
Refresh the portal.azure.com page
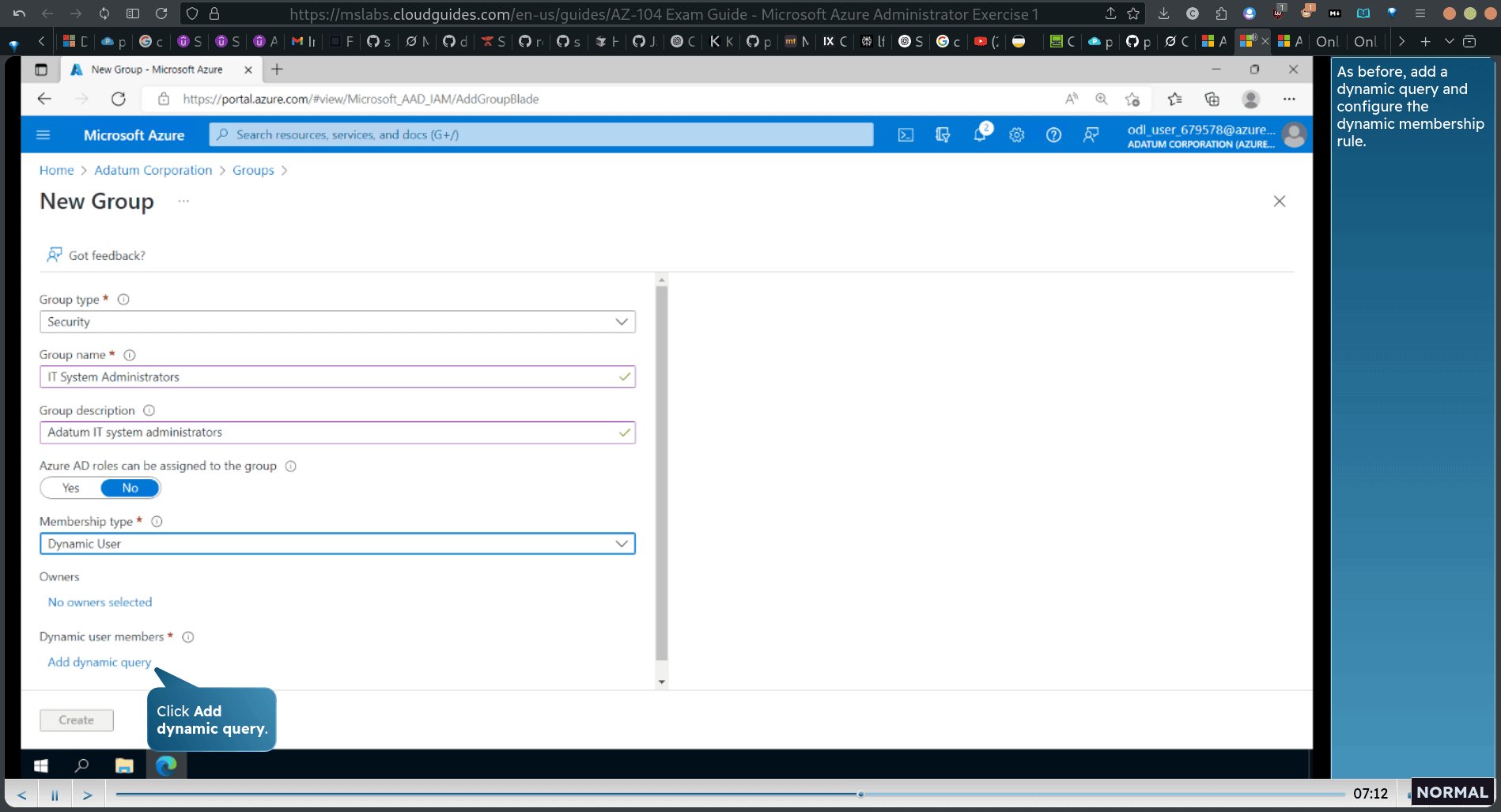119,99
